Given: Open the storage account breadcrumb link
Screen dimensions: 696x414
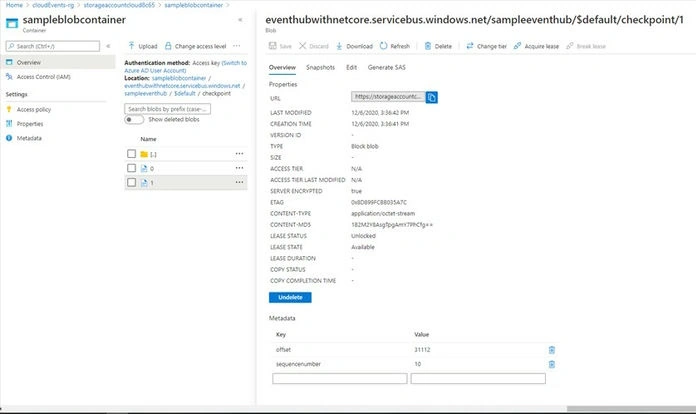Looking at the screenshot, I should pos(119,5).
